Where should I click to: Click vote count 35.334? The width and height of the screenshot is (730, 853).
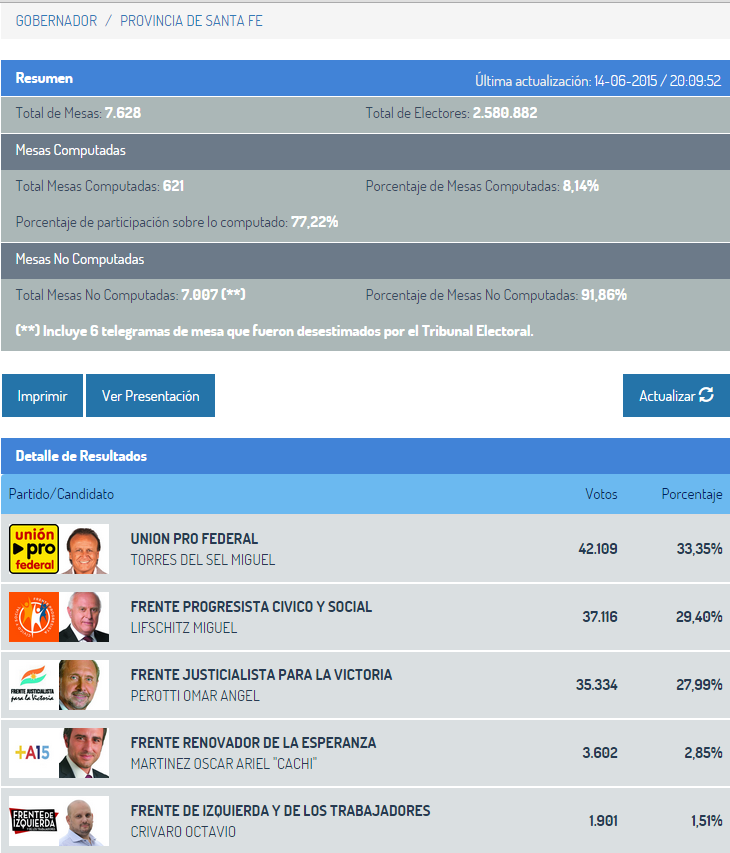pyautogui.click(x=597, y=684)
